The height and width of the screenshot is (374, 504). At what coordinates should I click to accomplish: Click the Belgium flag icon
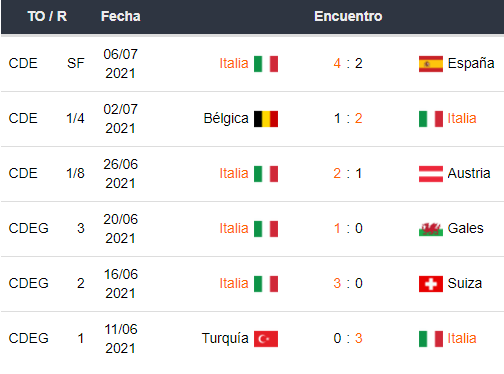click(266, 119)
